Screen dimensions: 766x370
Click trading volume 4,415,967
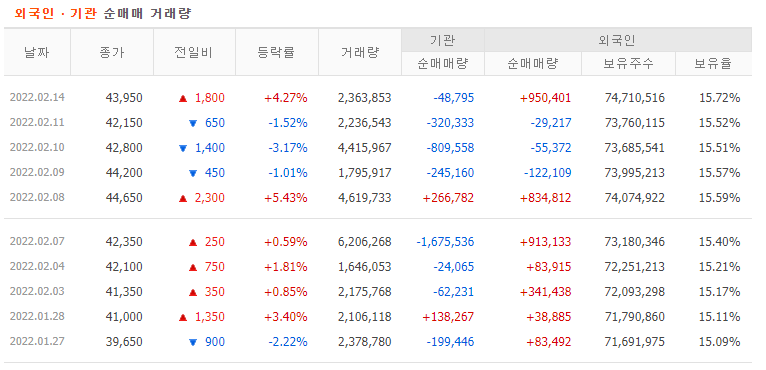click(x=364, y=148)
